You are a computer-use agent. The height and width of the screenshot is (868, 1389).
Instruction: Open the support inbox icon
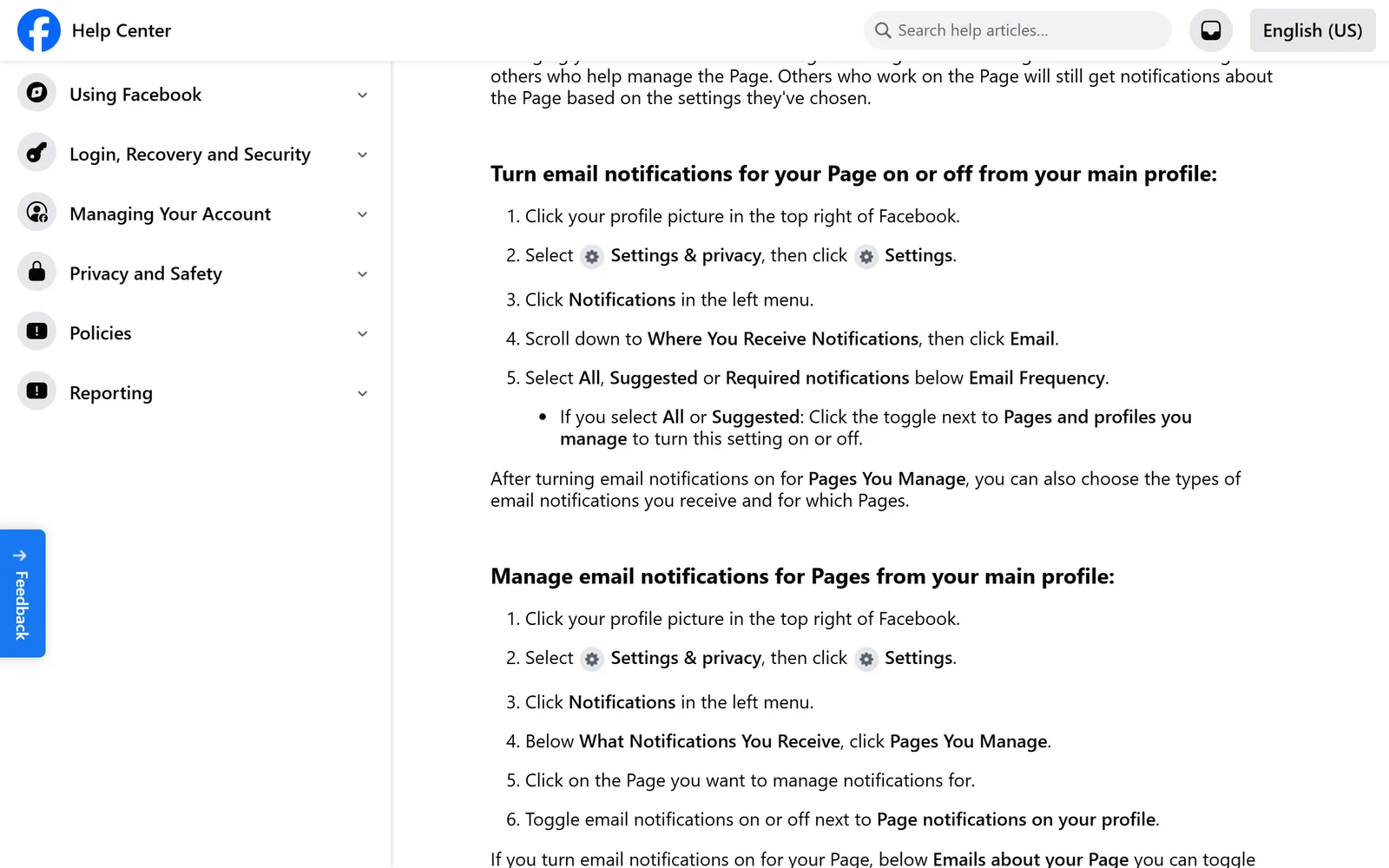click(1211, 30)
